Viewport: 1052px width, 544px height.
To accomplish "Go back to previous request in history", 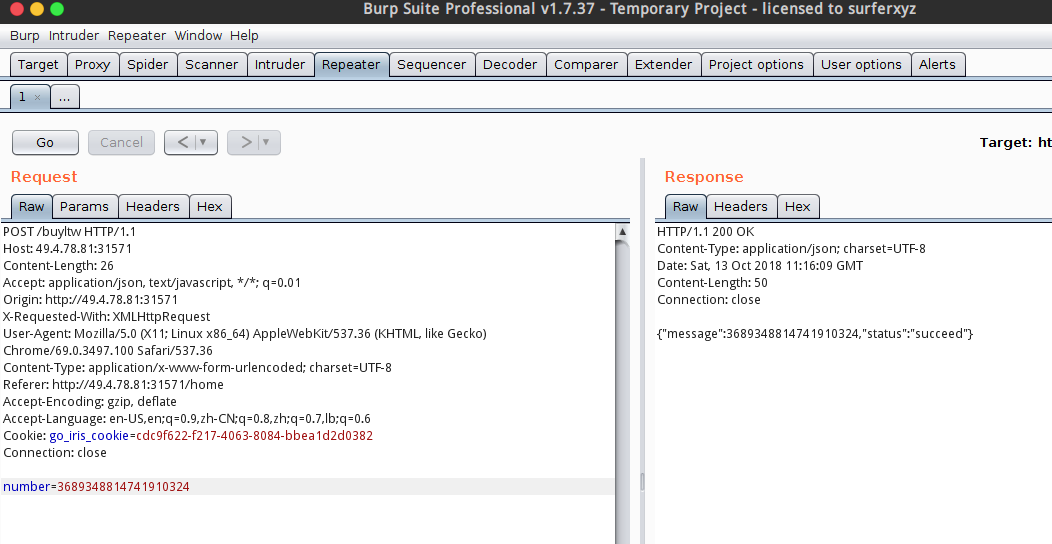I will pyautogui.click(x=182, y=142).
